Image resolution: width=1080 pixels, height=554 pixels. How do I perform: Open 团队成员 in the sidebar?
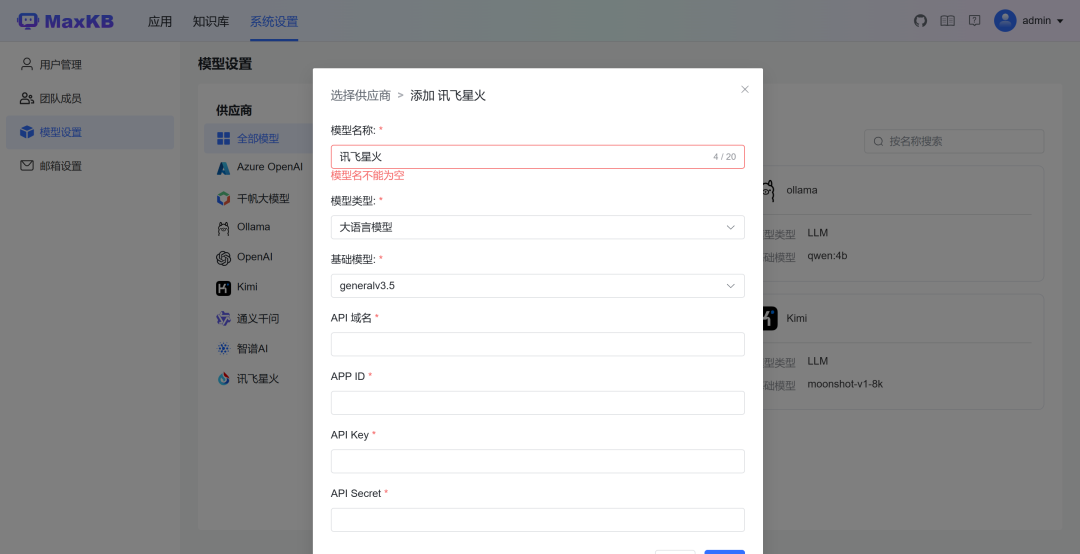[x=90, y=98]
